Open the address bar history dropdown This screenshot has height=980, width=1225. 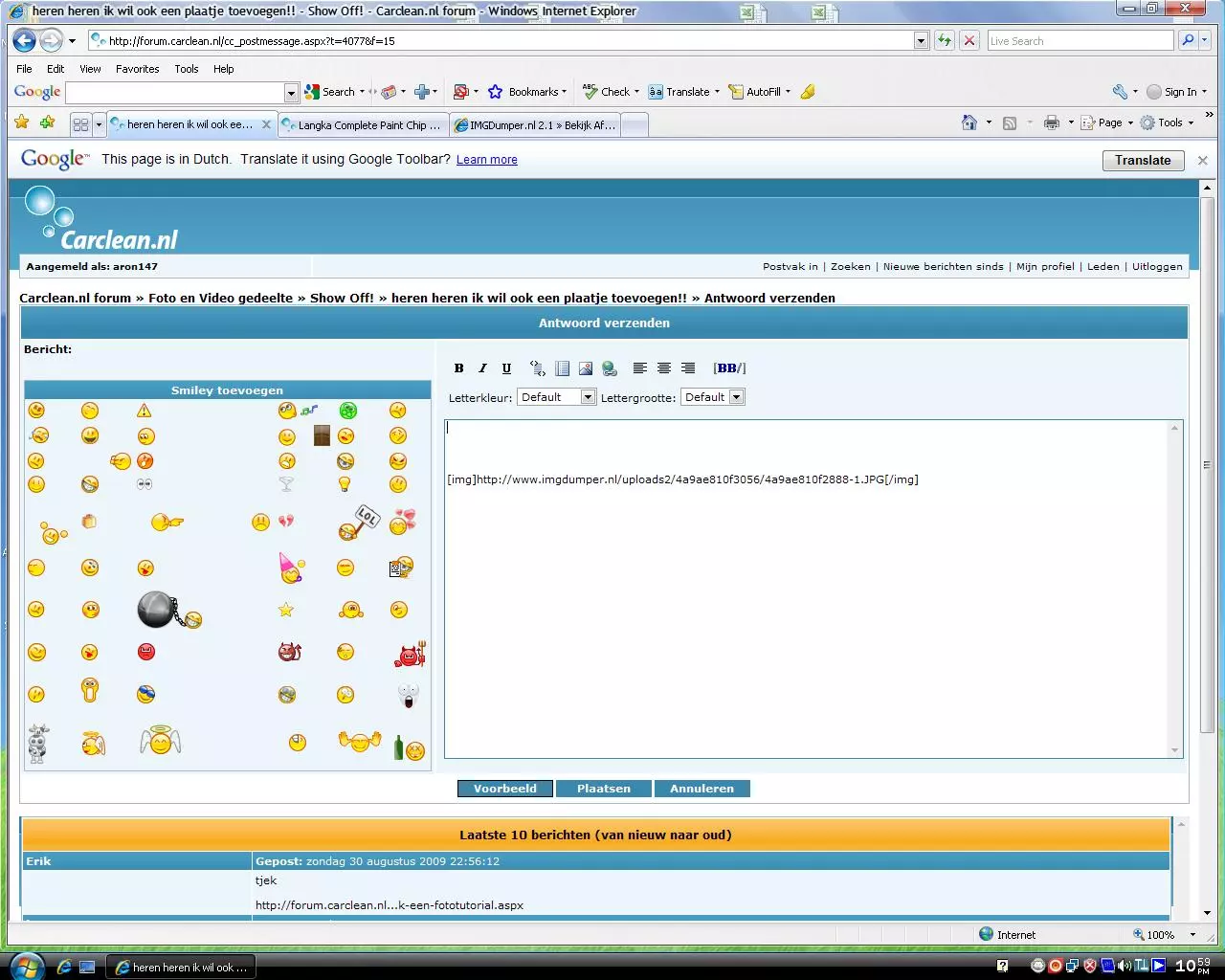tap(921, 40)
